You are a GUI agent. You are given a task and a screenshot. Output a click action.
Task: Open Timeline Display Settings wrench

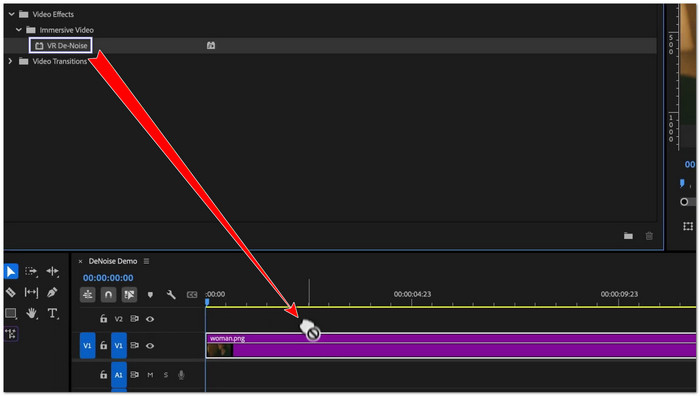[x=171, y=295]
